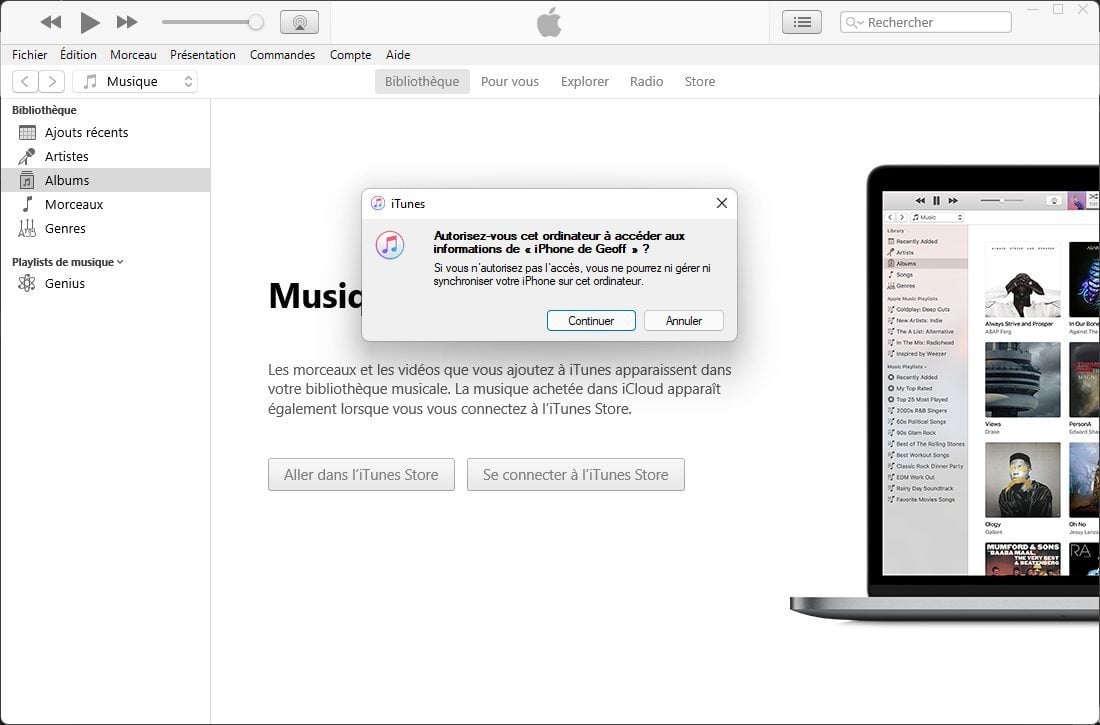
Task: Open the Up Next list view button
Action: [802, 22]
